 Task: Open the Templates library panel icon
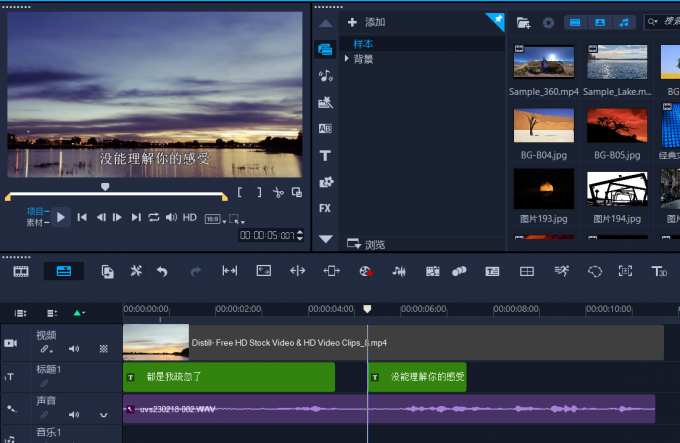click(325, 103)
